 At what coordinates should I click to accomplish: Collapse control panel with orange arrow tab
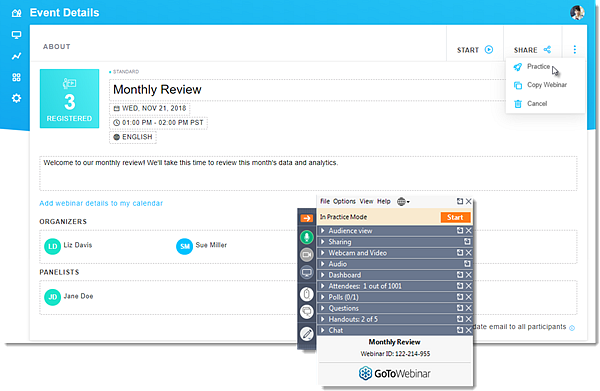(307, 218)
